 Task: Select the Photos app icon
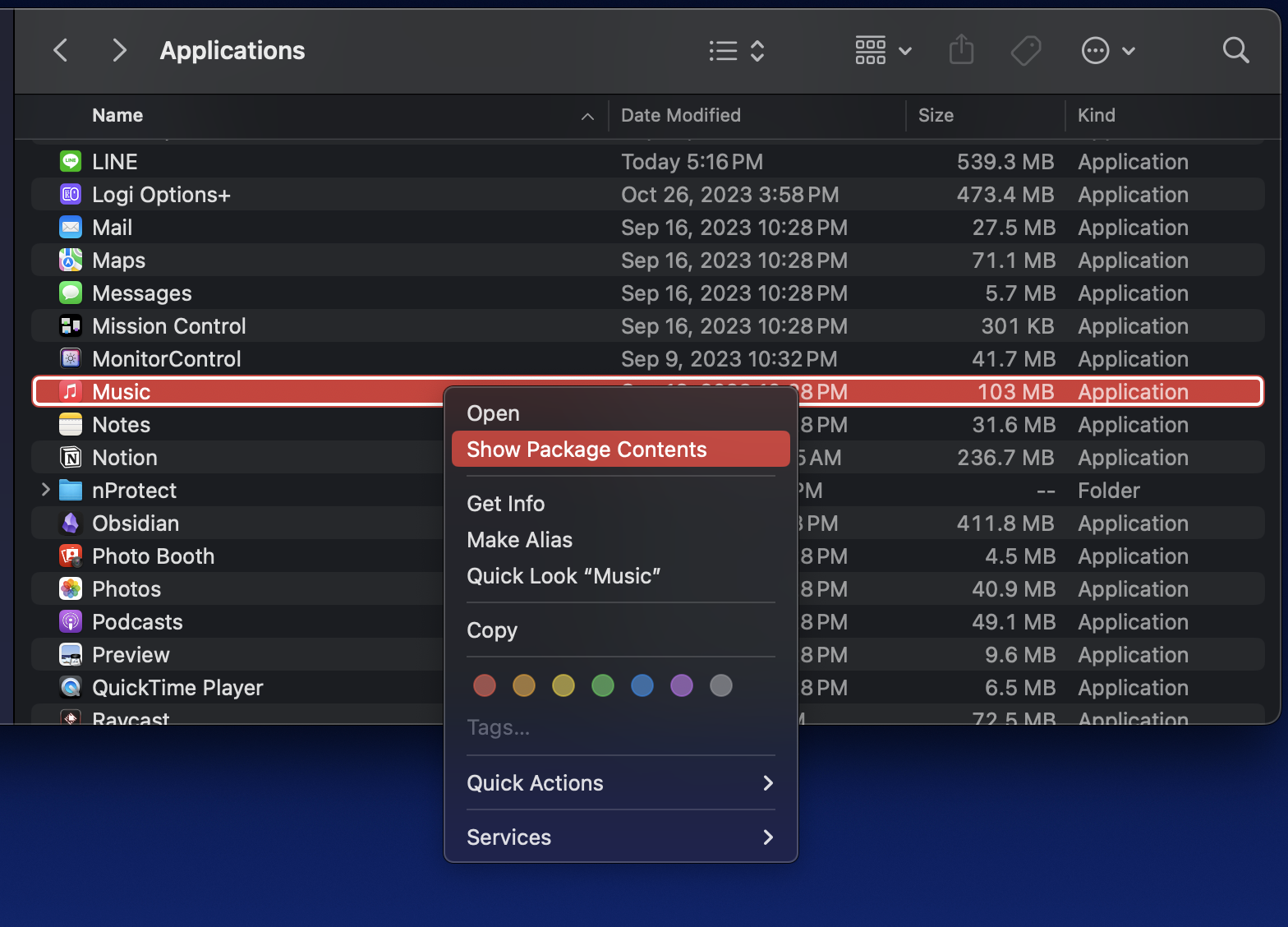[x=71, y=588]
